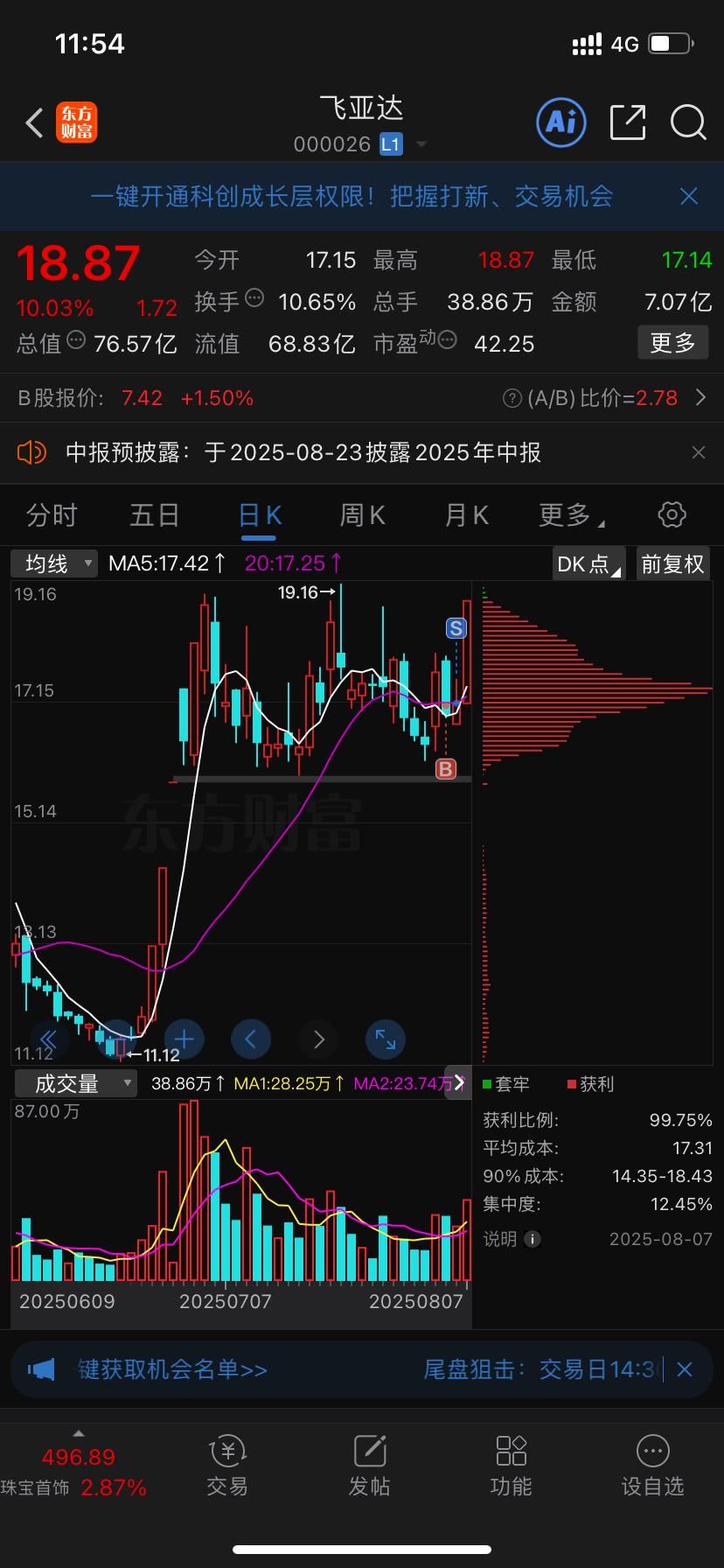Image resolution: width=724 pixels, height=1568 pixels.
Task: Open the Eastmoney logo home shortcut
Action: point(77,122)
